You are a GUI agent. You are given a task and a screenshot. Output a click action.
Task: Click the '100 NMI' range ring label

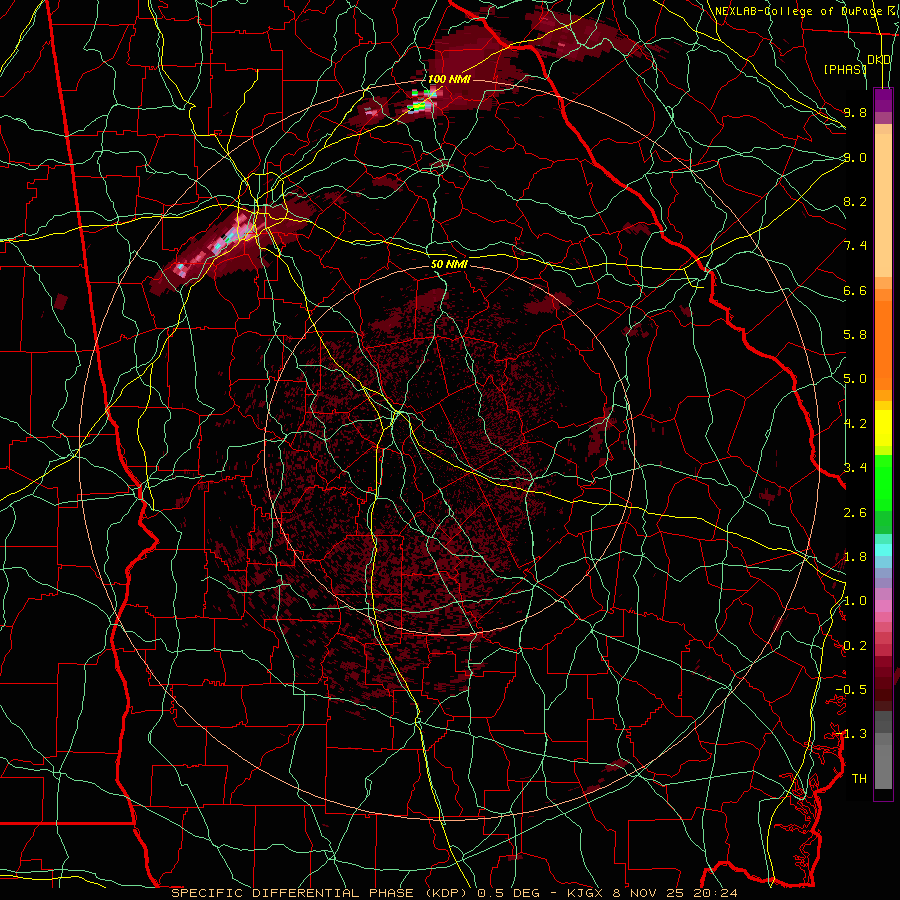click(x=449, y=79)
